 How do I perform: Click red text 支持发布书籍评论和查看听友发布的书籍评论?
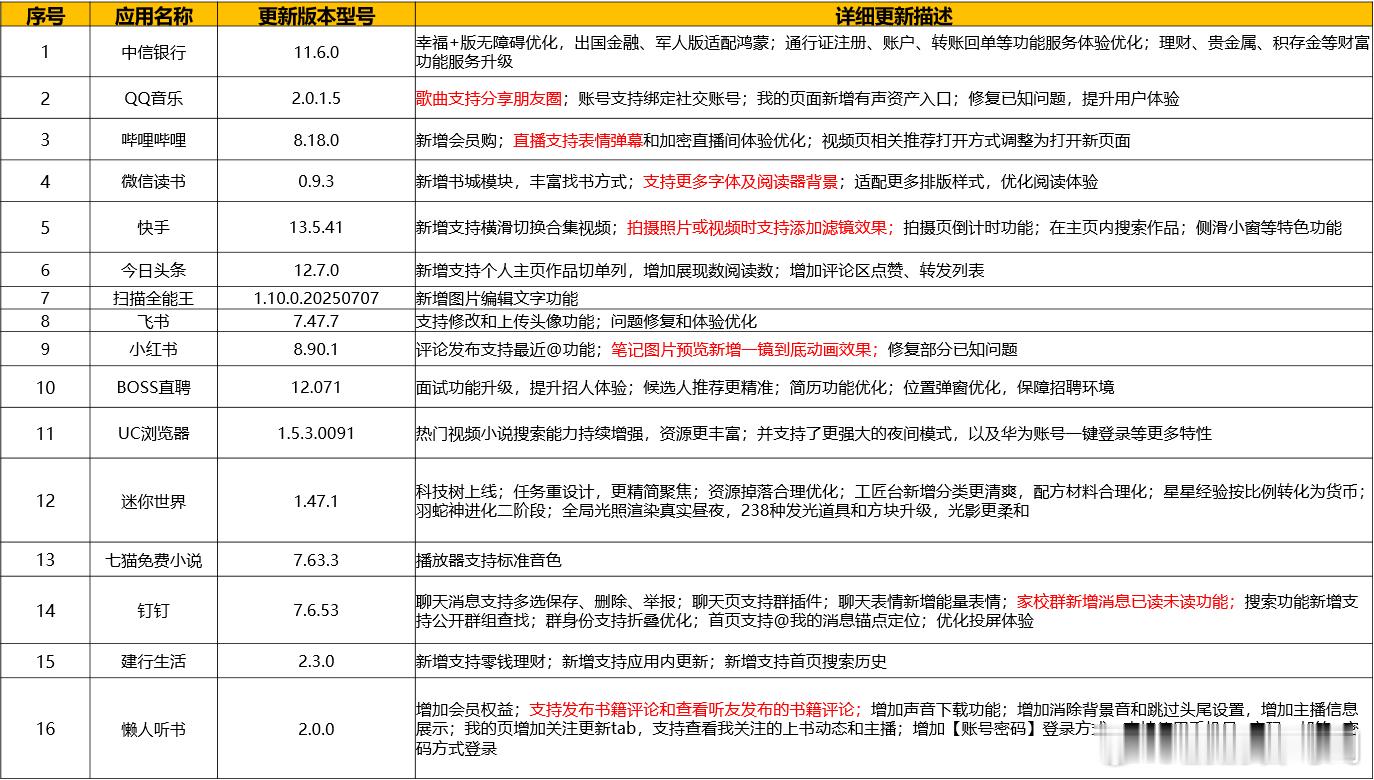[692, 709]
